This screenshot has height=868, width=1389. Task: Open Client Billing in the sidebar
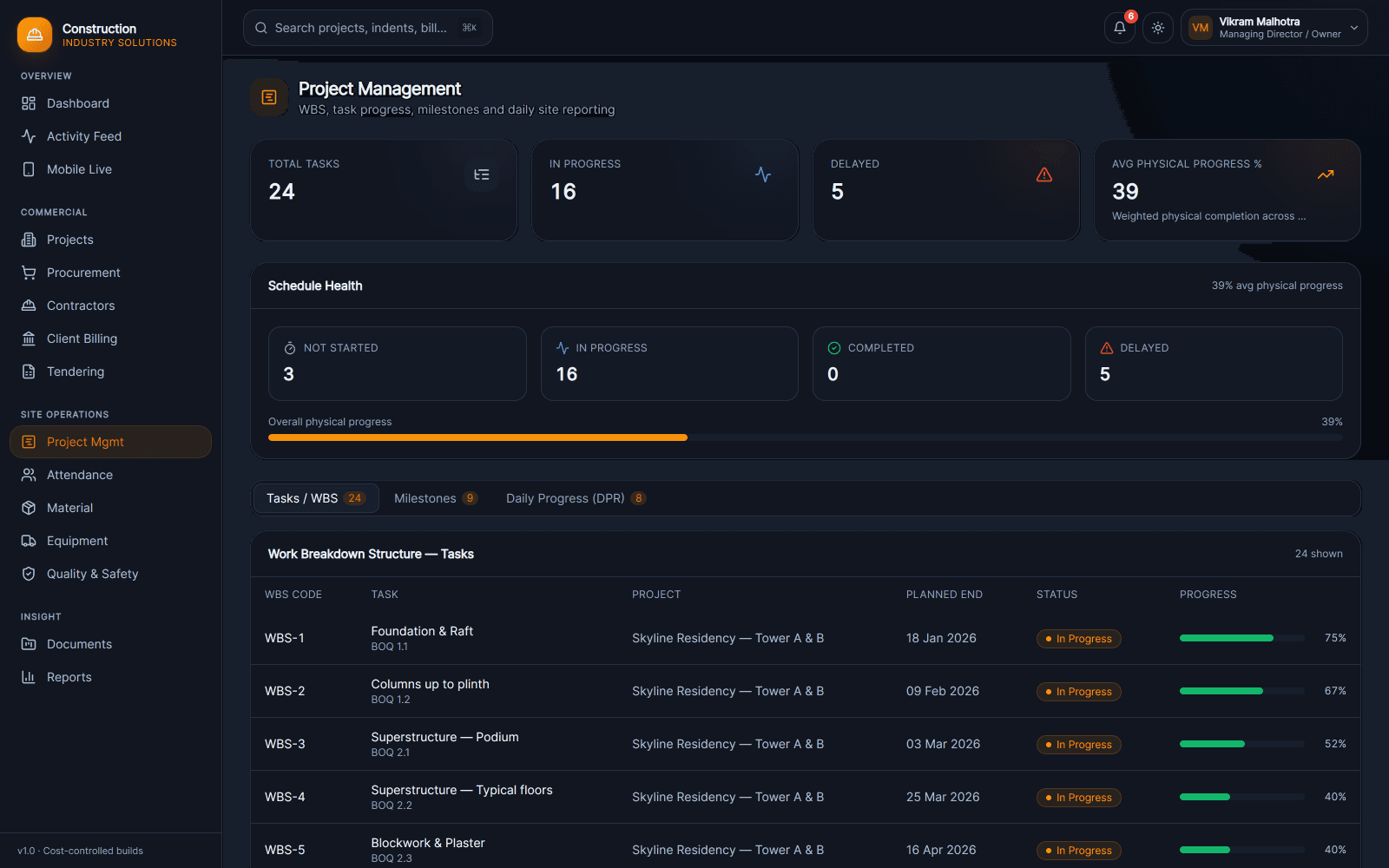[110, 339]
